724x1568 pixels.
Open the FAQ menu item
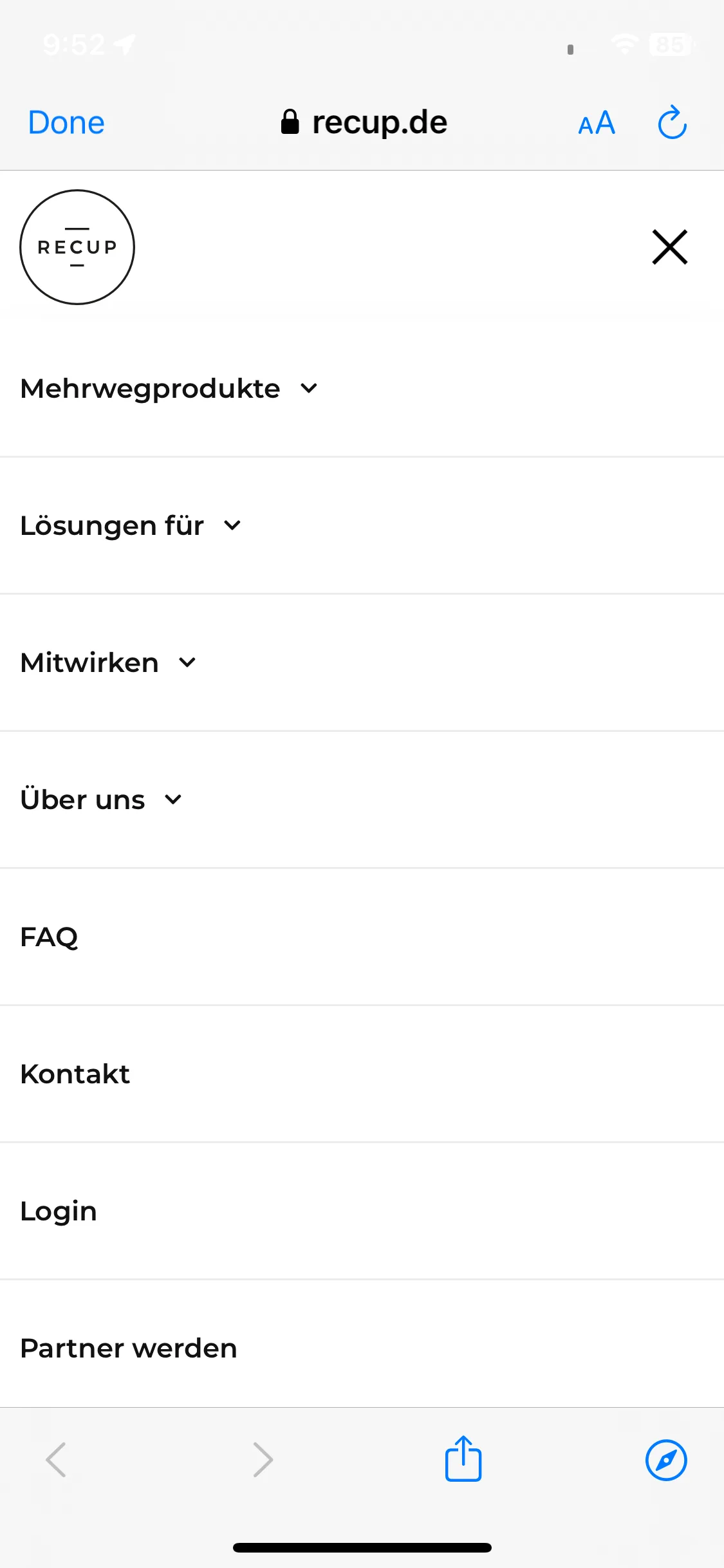pyautogui.click(x=362, y=937)
